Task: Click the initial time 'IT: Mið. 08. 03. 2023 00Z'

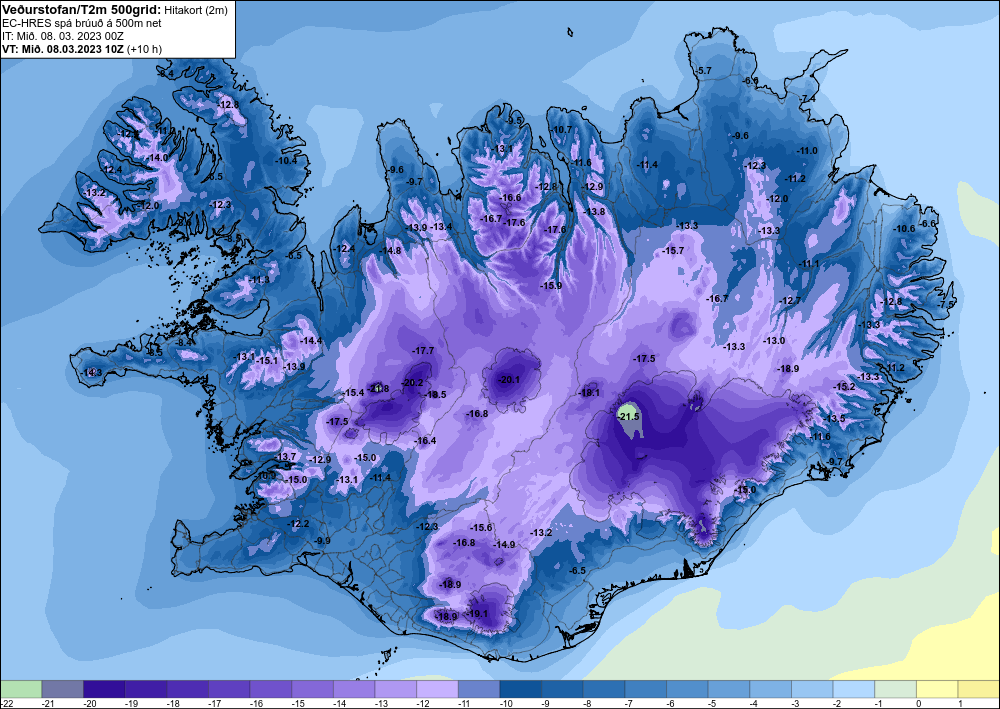Action: coord(62,36)
